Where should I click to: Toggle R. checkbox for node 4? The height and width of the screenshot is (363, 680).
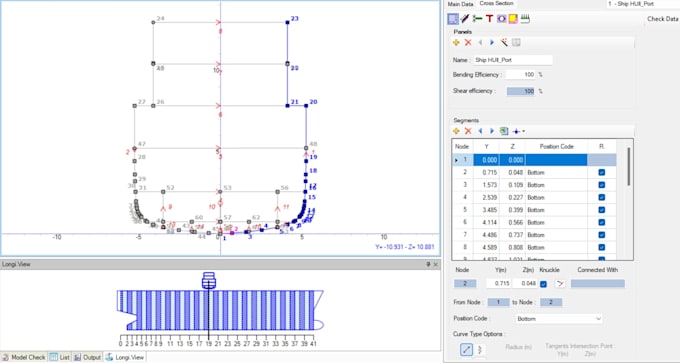click(602, 197)
